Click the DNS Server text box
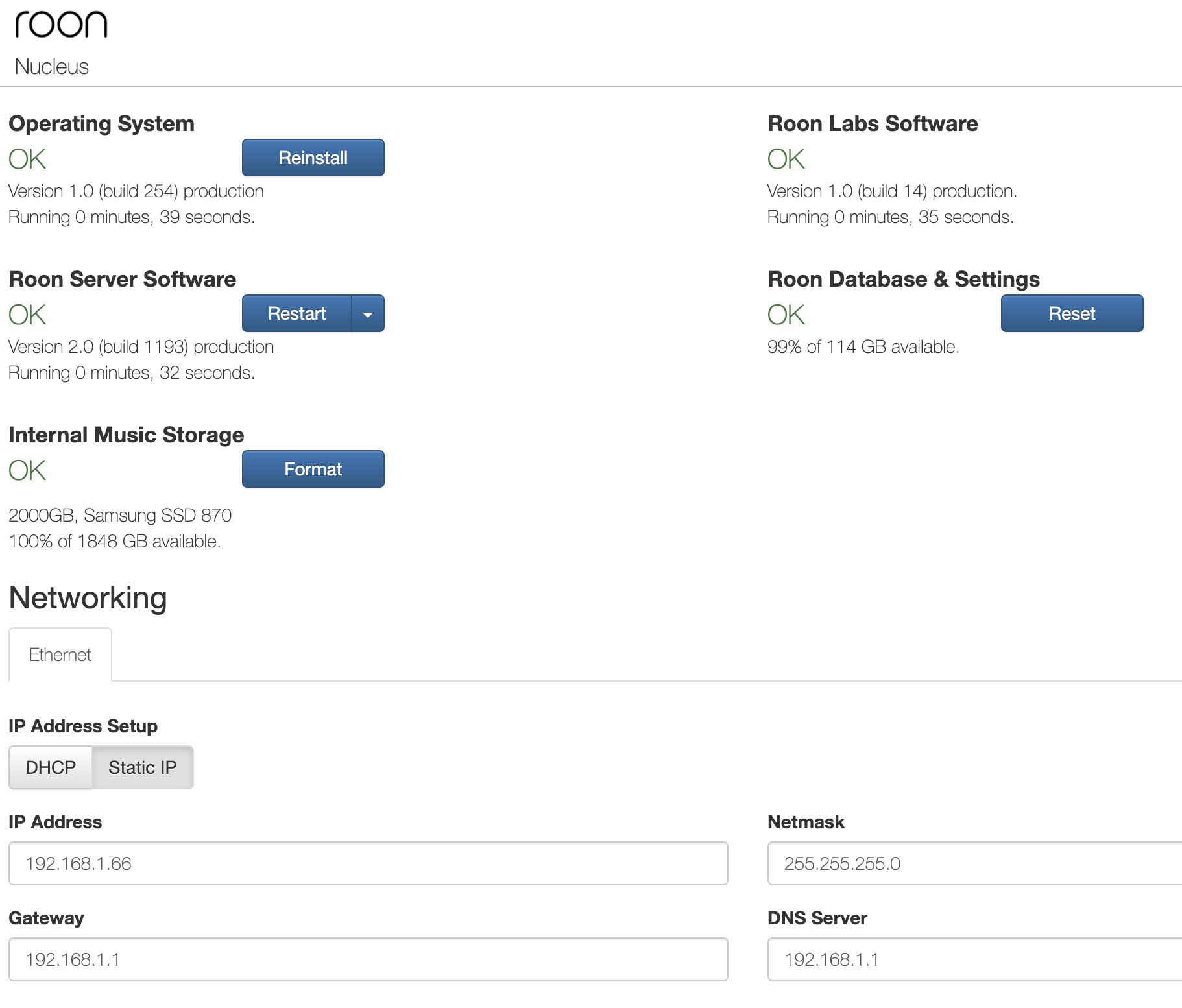Screen dimensions: 1182x1008 [x=973, y=959]
